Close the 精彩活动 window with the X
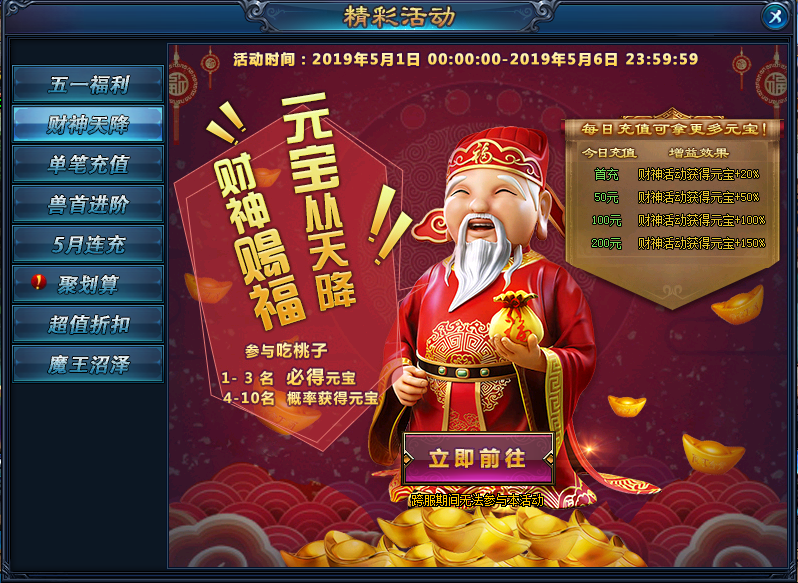This screenshot has width=798, height=583. (x=775, y=17)
